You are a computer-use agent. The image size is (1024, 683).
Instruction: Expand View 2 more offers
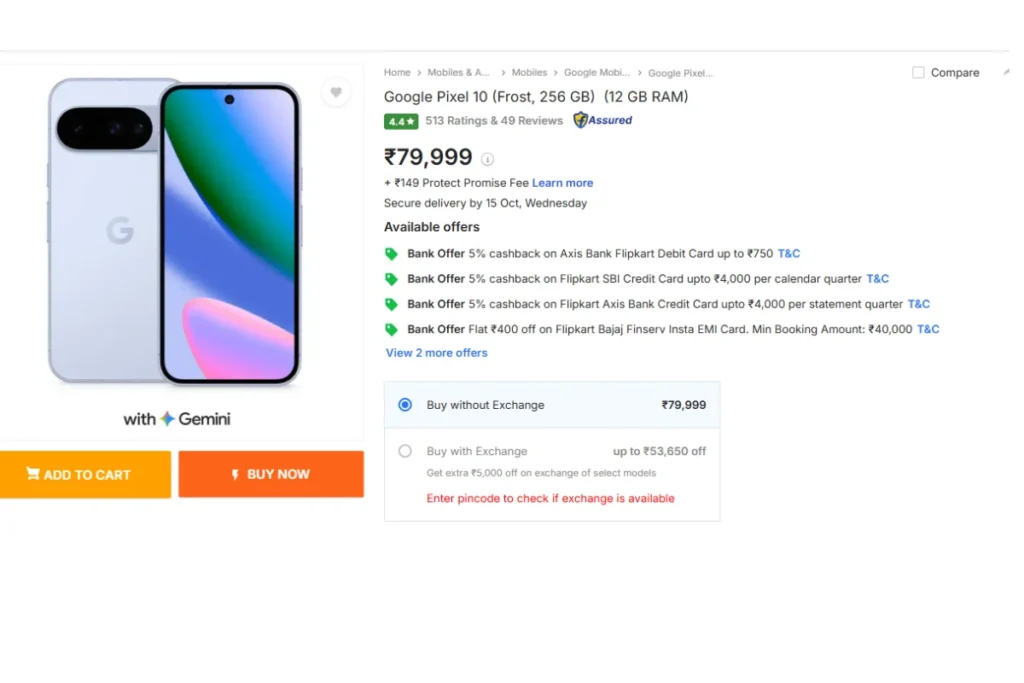tap(437, 353)
